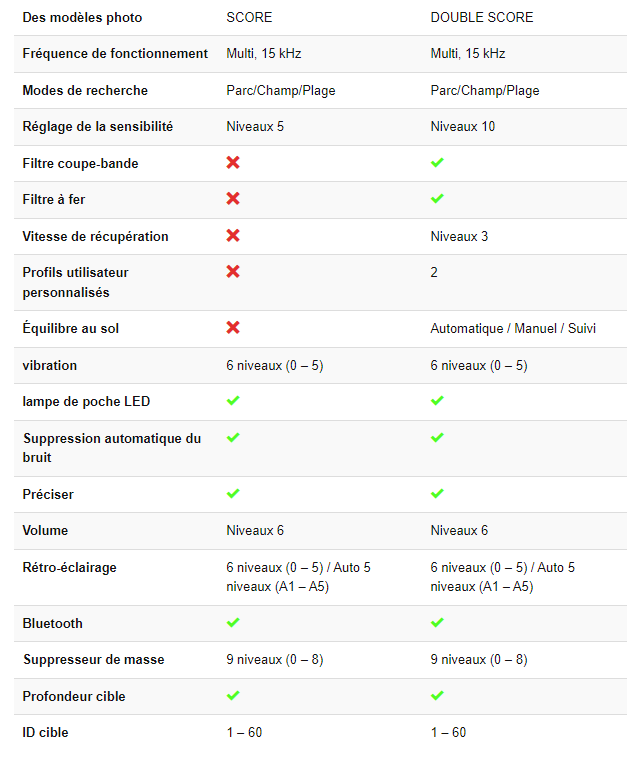Click green check for DOUBLE SCORE Filtre coupe-bande

click(x=437, y=162)
